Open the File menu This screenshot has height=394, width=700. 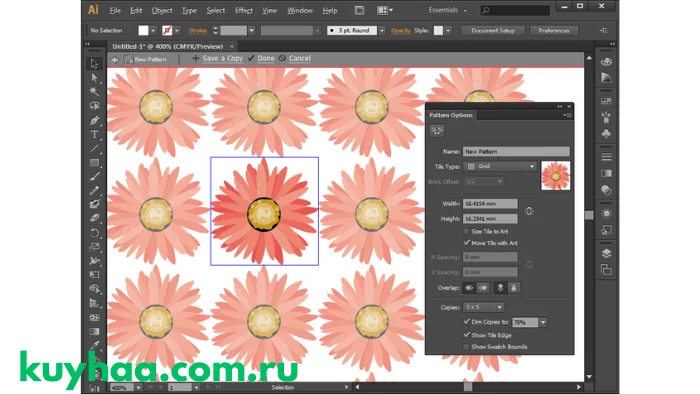[115, 10]
